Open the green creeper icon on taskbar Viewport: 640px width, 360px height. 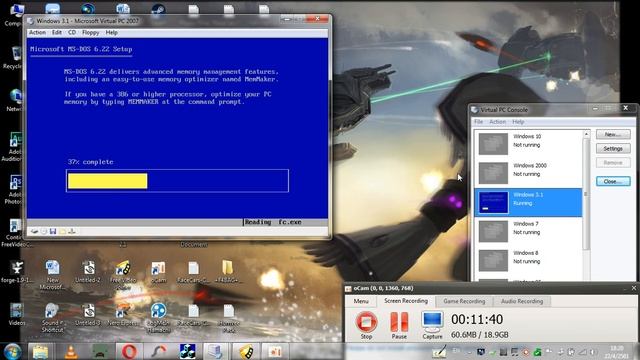point(100,351)
